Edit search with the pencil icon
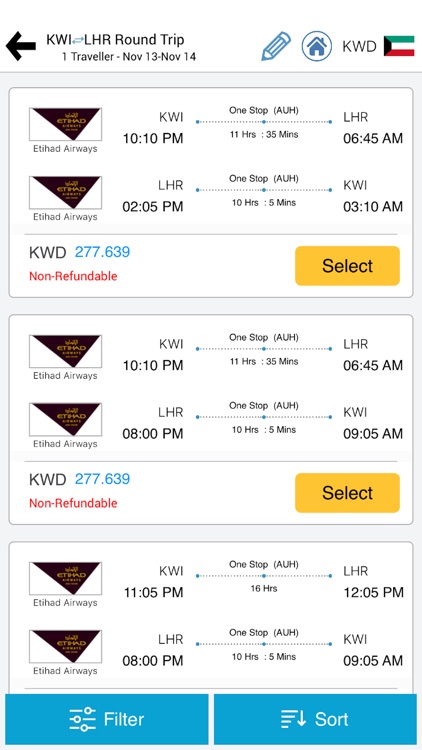The width and height of the screenshot is (422, 750). [x=276, y=46]
